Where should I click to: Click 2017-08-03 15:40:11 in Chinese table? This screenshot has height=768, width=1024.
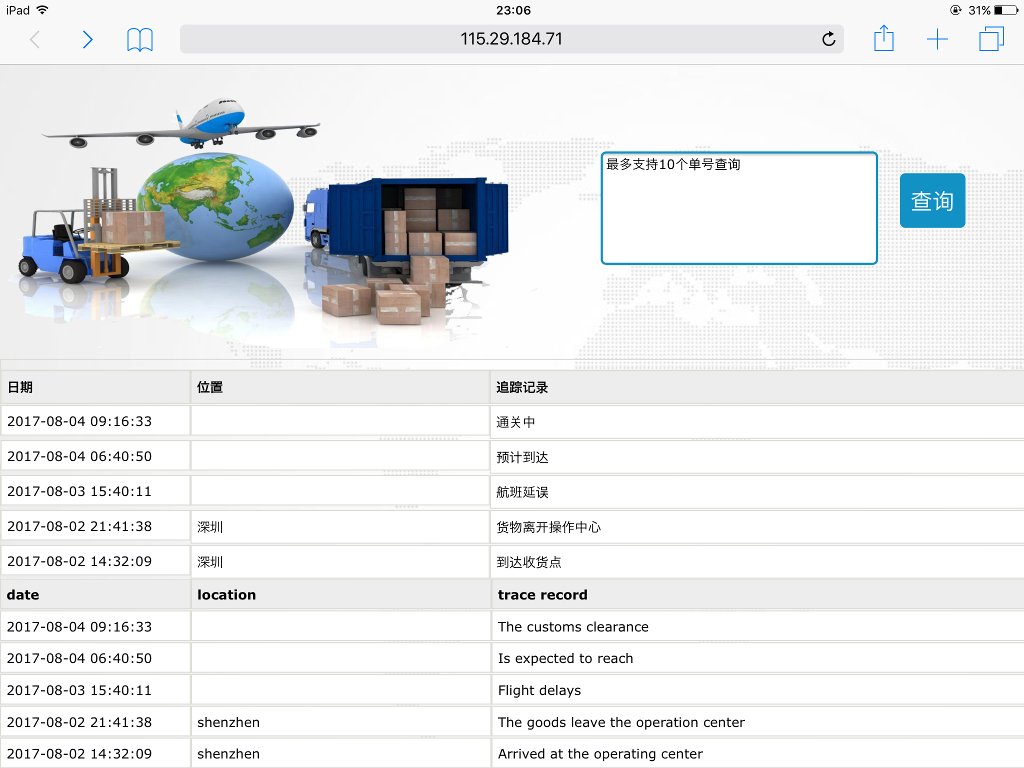79,491
